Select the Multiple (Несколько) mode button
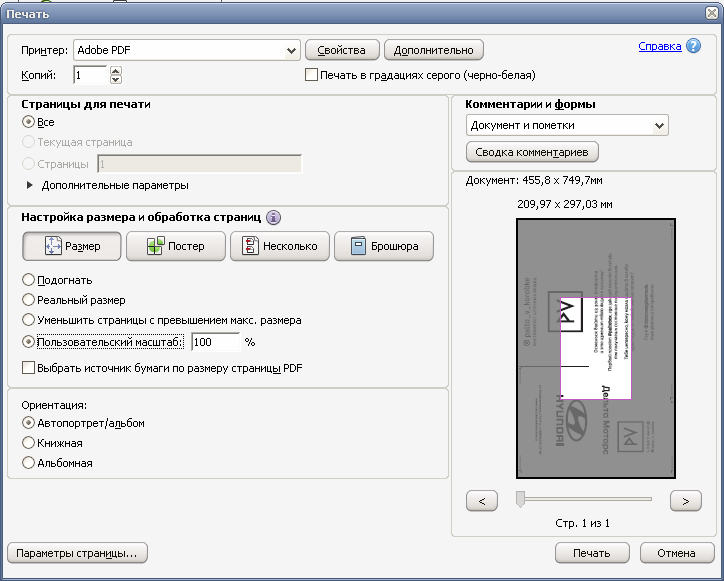The width and height of the screenshot is (724, 581). click(280, 246)
